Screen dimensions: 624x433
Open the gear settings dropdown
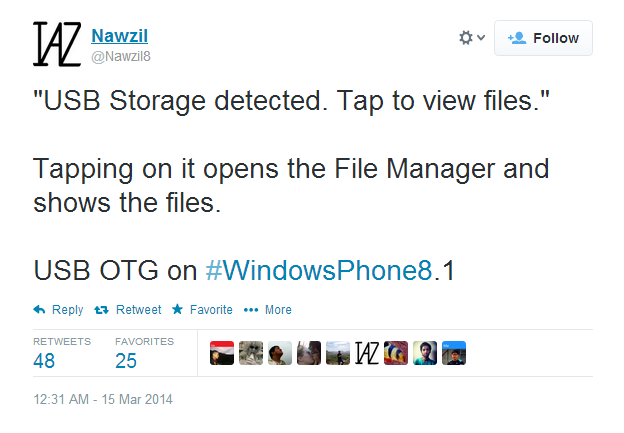[471, 38]
